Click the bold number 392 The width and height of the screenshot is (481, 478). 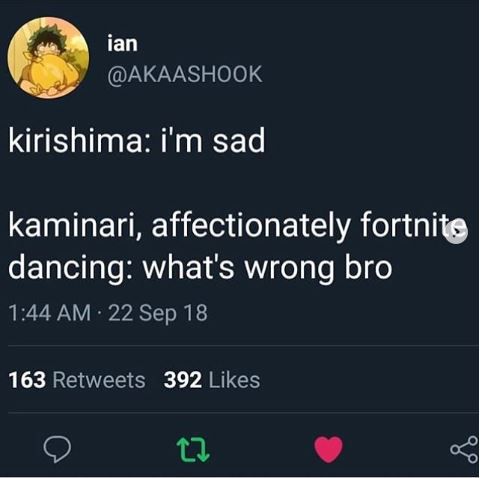pyautogui.click(x=183, y=380)
